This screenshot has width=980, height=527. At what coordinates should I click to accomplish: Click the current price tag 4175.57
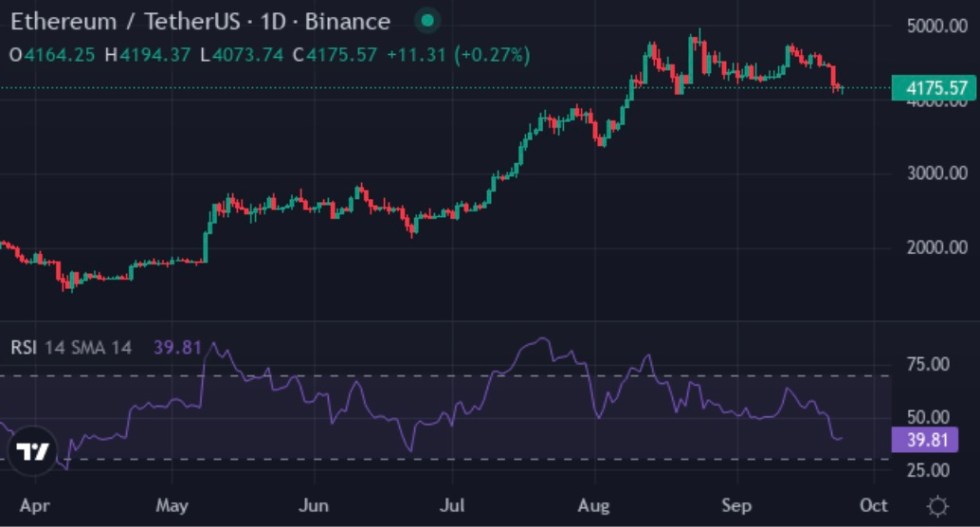[x=934, y=88]
